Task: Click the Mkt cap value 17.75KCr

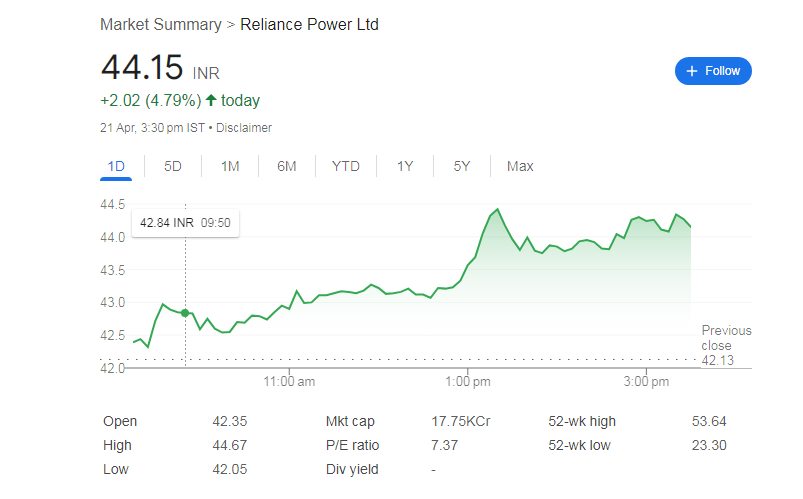Action: coord(461,421)
